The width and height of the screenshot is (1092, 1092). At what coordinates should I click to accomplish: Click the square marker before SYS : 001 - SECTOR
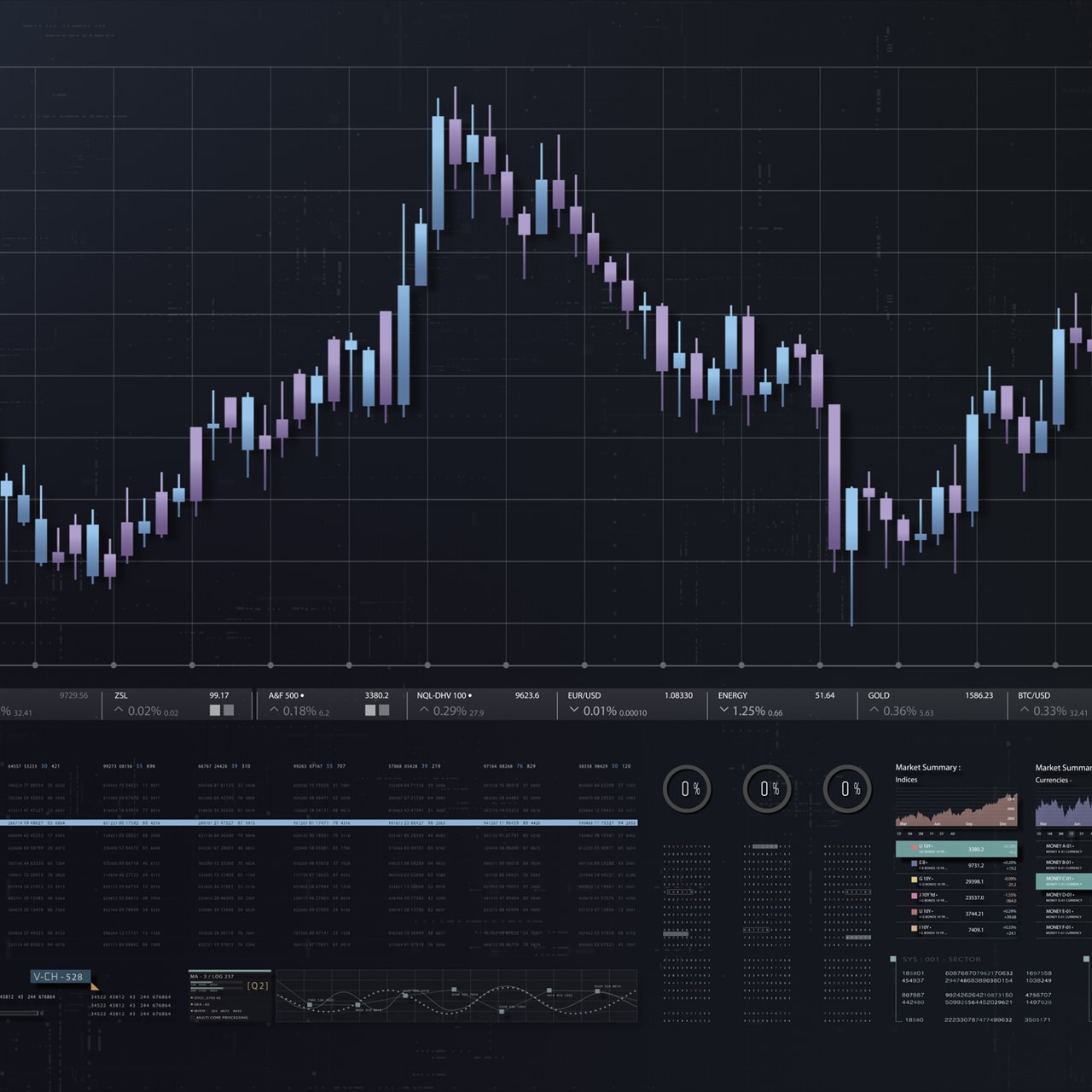893,959
